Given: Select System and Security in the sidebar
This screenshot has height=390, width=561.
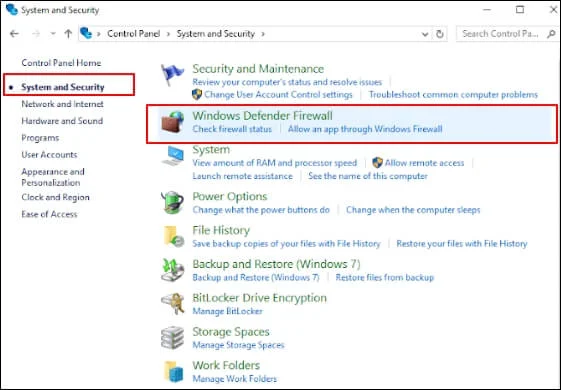Looking at the screenshot, I should click(63, 87).
